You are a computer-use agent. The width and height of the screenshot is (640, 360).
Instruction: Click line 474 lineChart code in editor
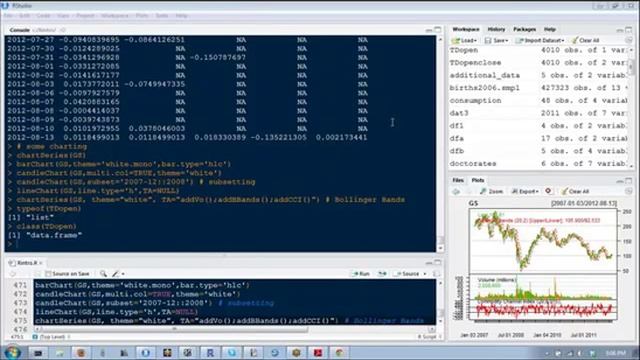pyautogui.click(x=117, y=312)
